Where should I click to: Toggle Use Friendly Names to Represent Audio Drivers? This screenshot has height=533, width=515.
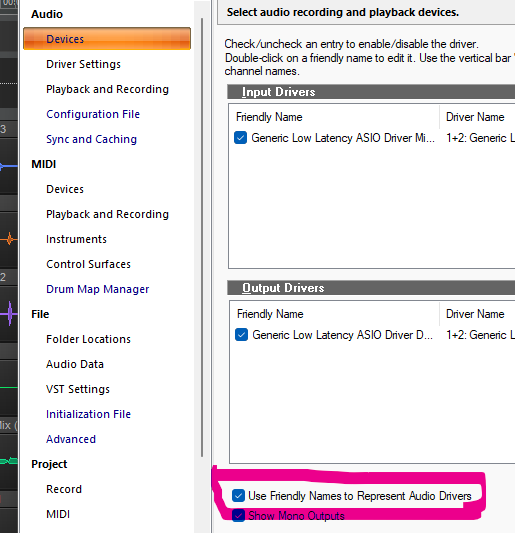(238, 496)
